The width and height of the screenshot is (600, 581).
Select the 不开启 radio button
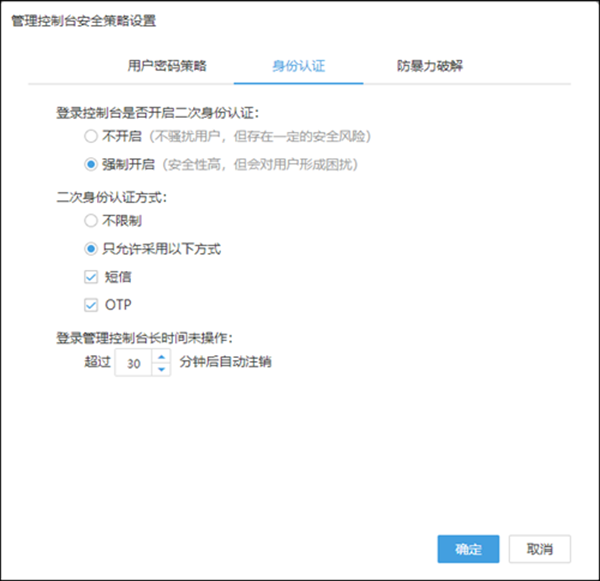click(92, 136)
